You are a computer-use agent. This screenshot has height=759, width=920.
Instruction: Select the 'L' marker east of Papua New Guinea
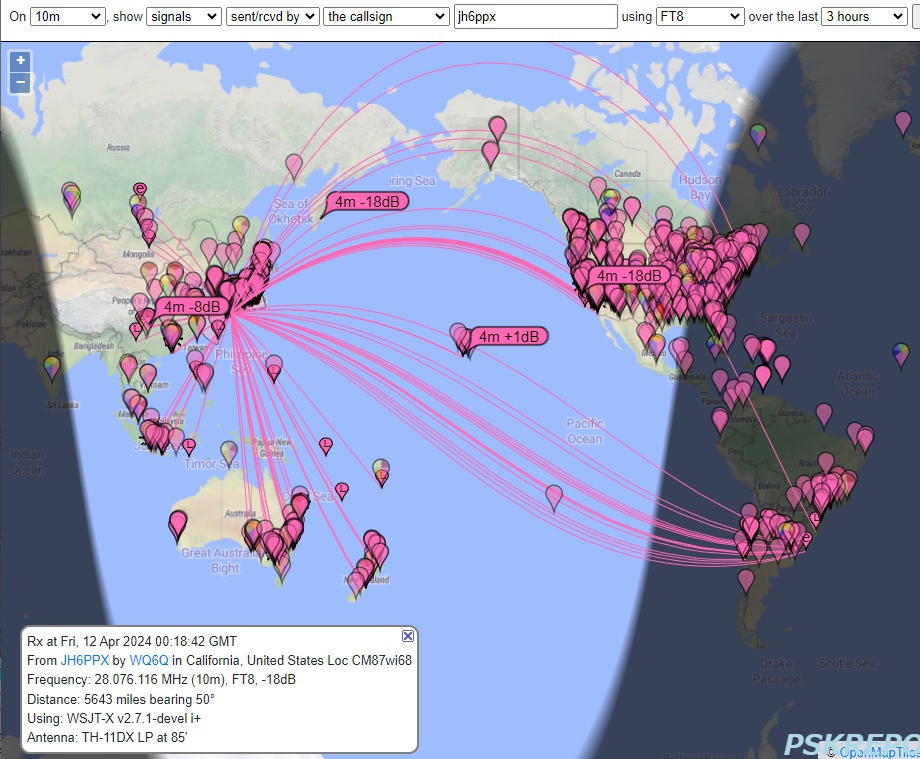(x=326, y=445)
